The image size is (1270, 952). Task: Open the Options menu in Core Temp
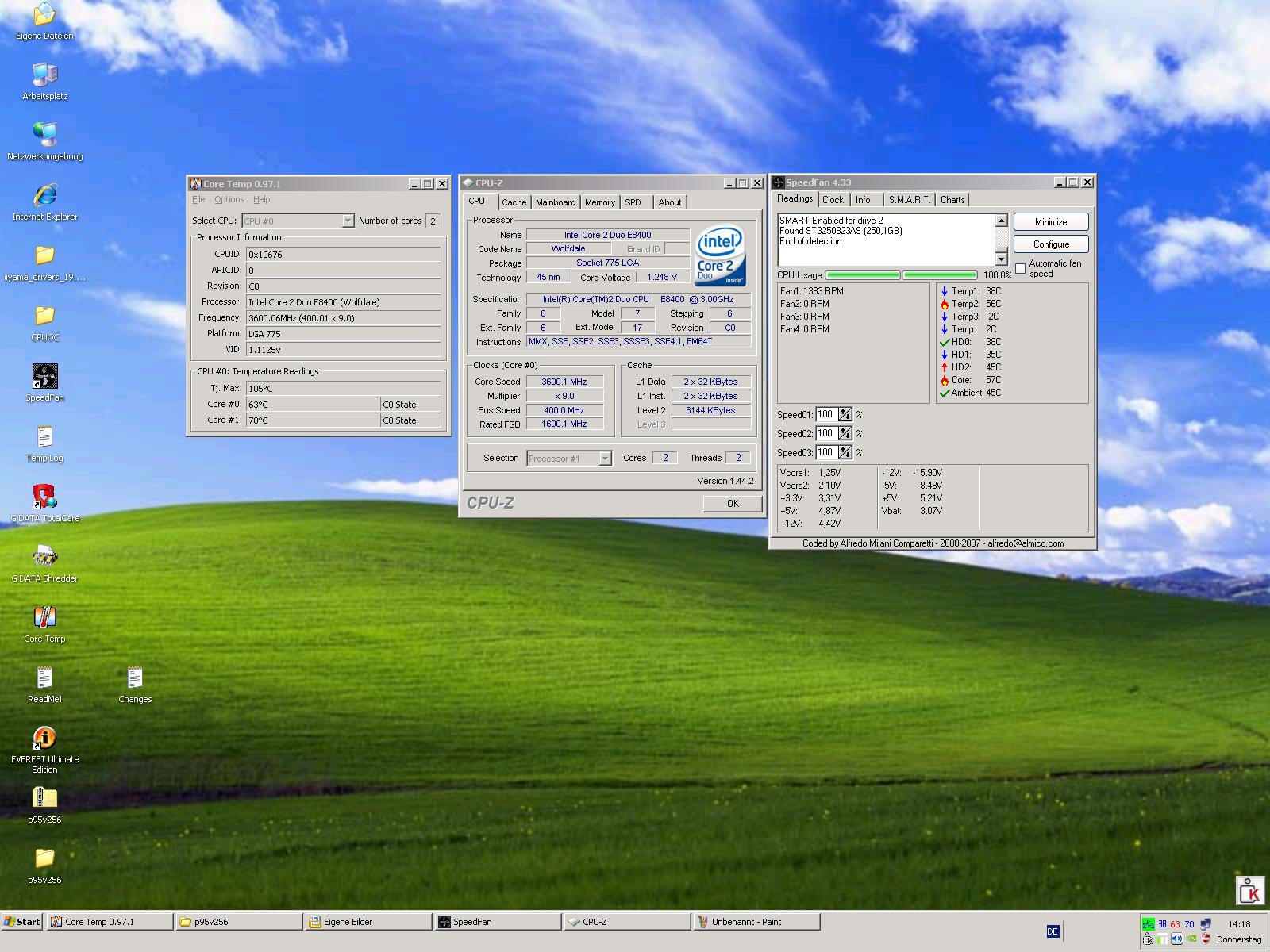(x=229, y=200)
